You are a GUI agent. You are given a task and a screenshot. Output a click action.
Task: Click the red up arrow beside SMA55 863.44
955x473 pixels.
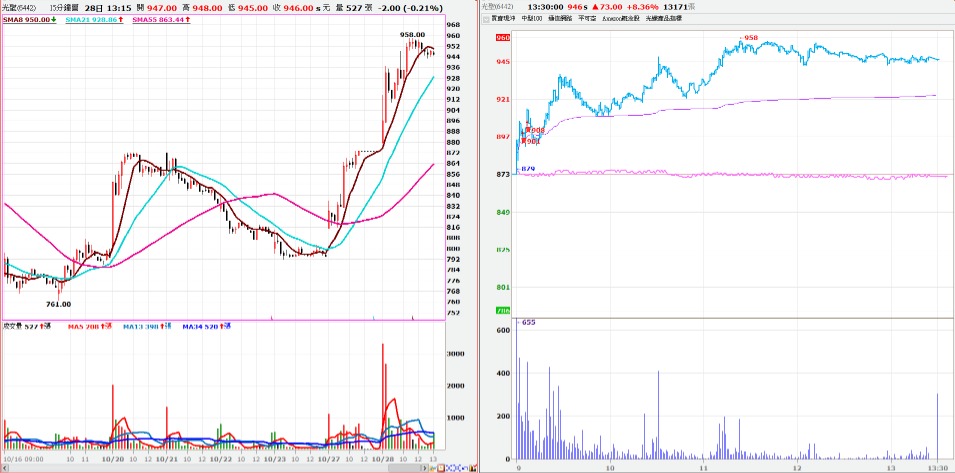pos(189,20)
